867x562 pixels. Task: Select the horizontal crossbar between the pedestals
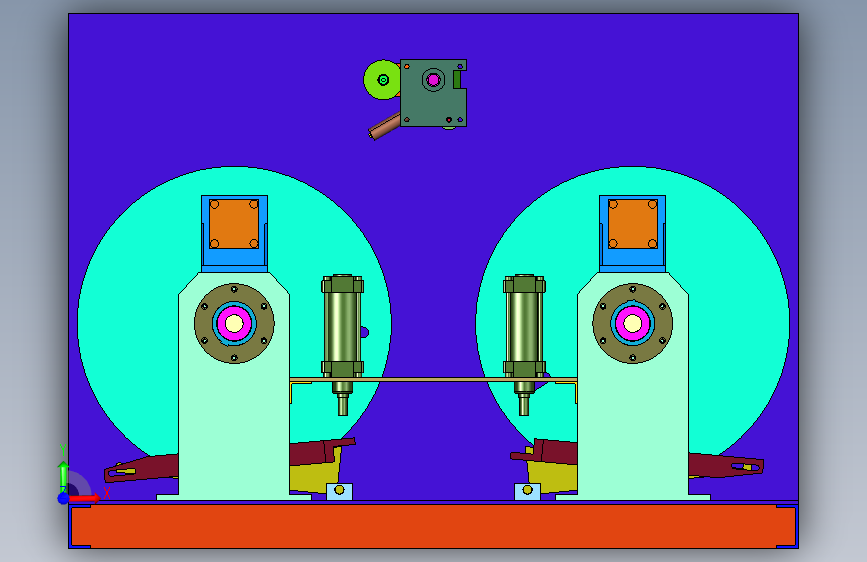433,379
